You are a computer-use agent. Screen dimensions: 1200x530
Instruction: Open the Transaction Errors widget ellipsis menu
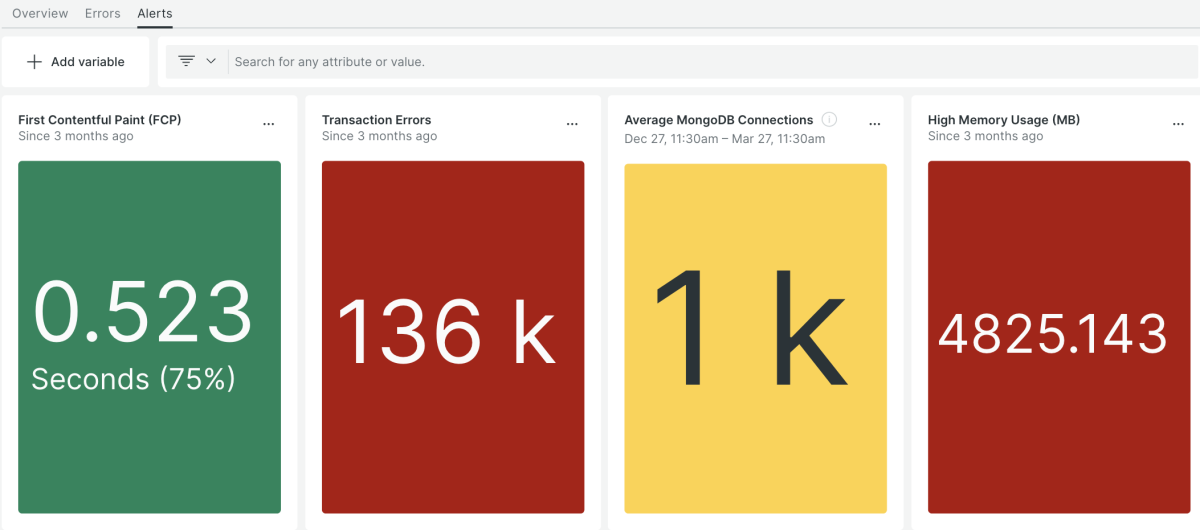click(572, 124)
